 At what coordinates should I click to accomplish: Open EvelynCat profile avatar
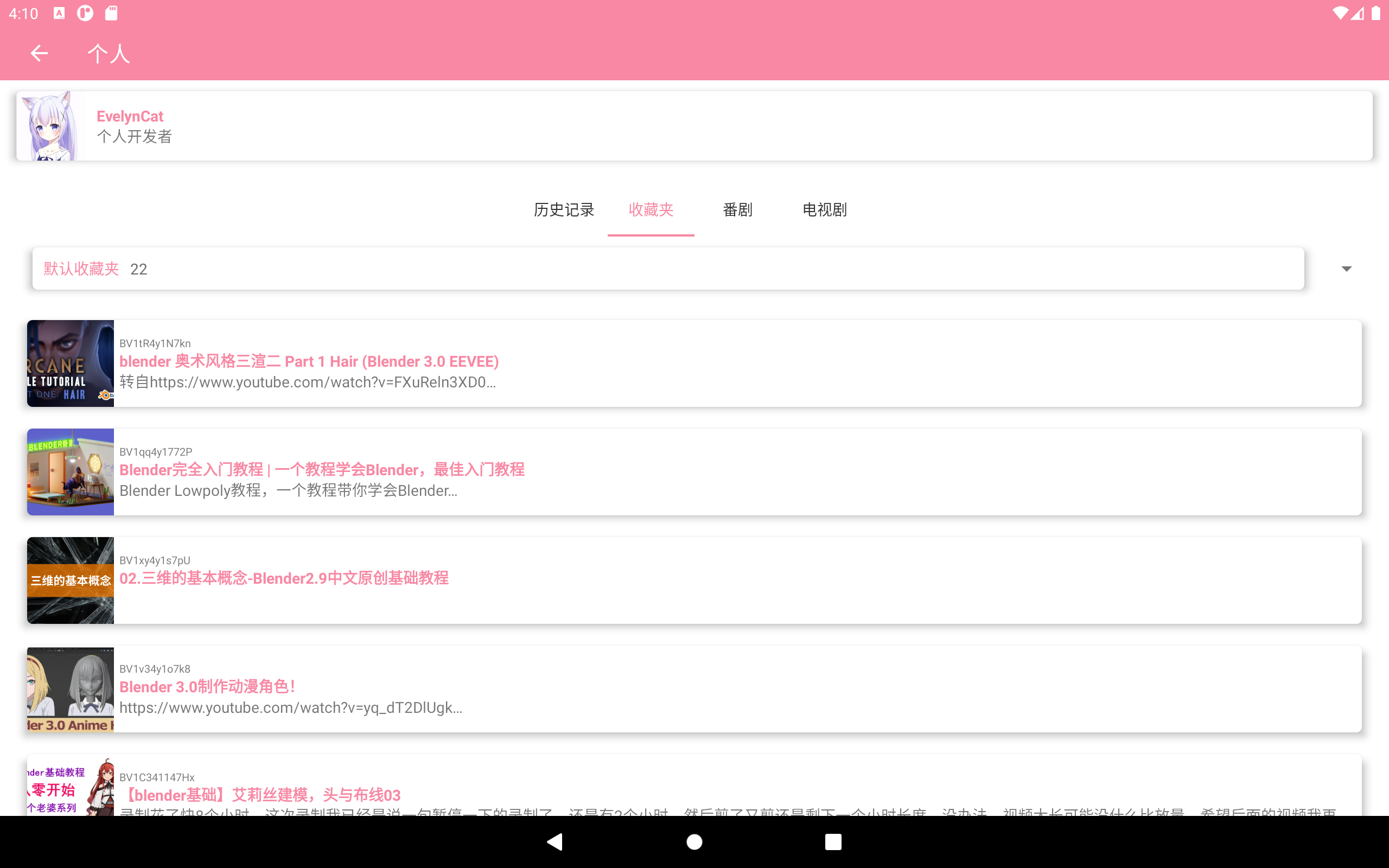pos(50,126)
